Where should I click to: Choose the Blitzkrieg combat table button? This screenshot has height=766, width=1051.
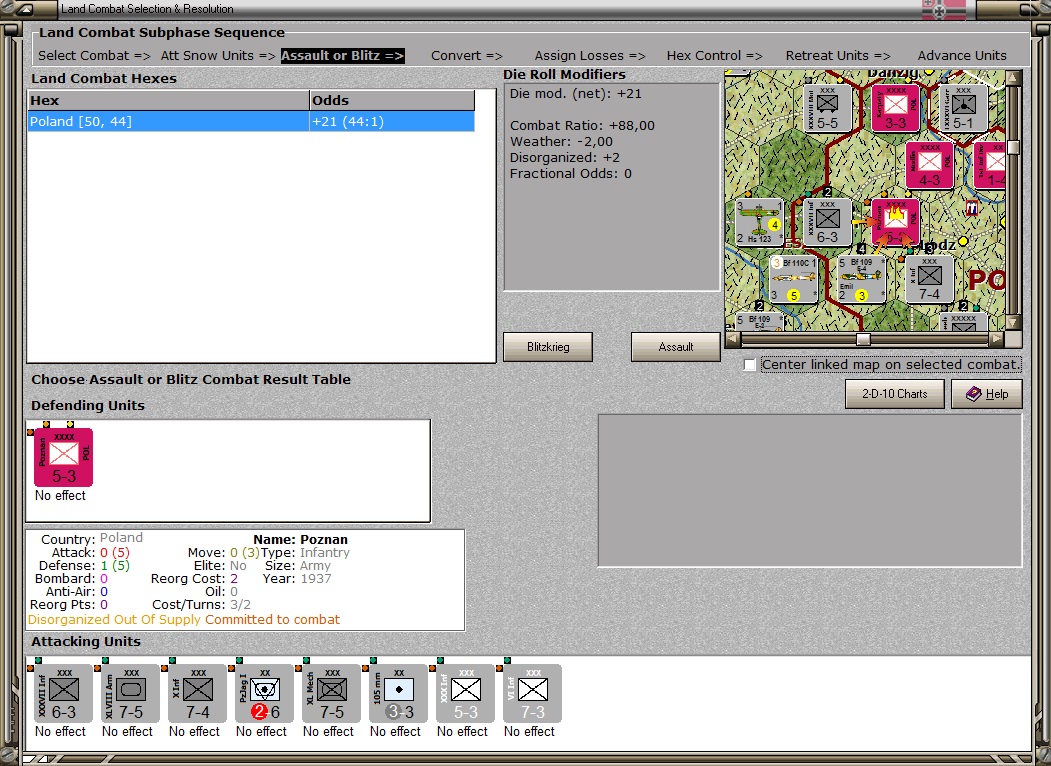[x=548, y=347]
